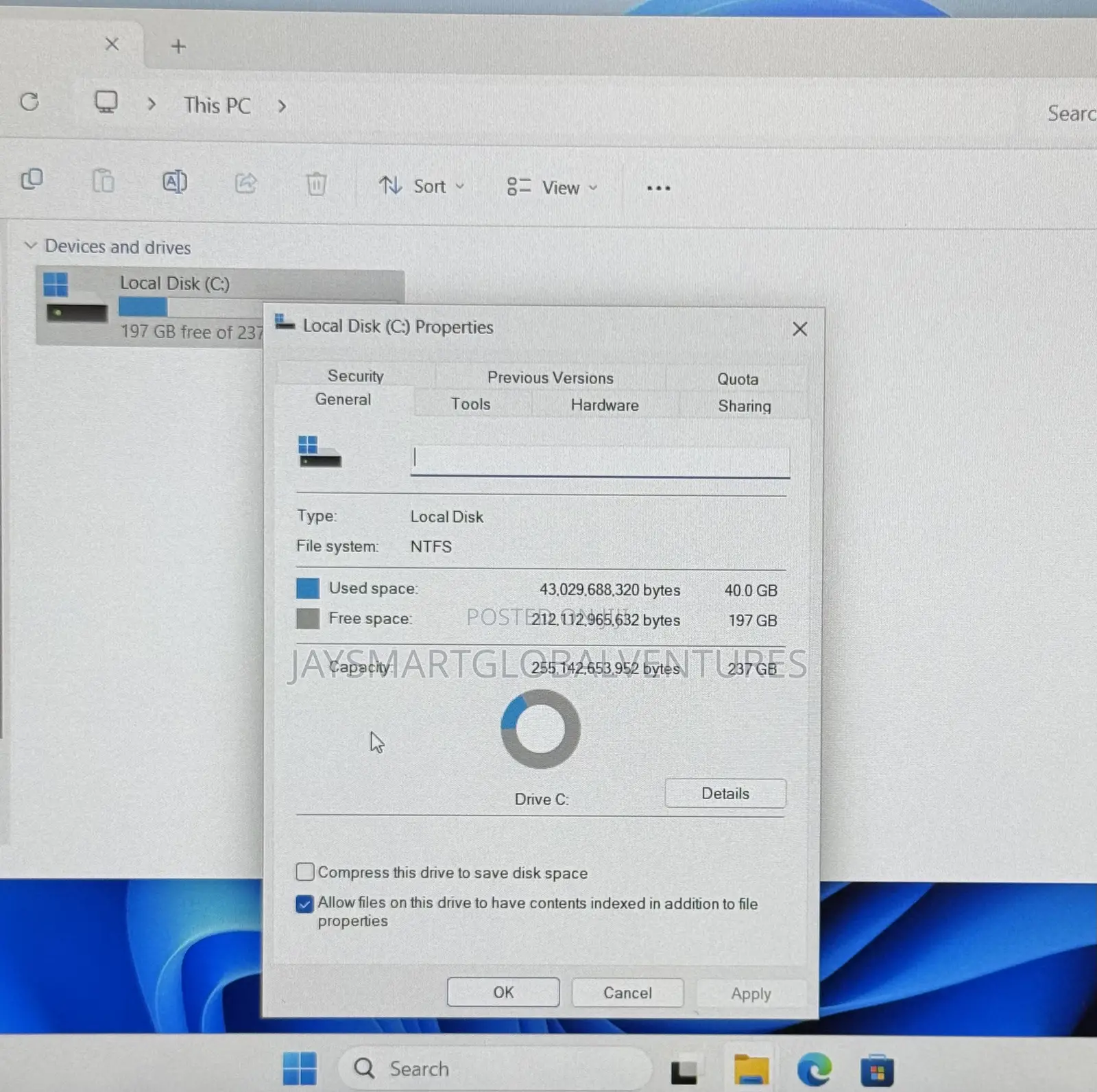Click the drive usage donut chart
The width and height of the screenshot is (1097, 1092).
pos(540,729)
